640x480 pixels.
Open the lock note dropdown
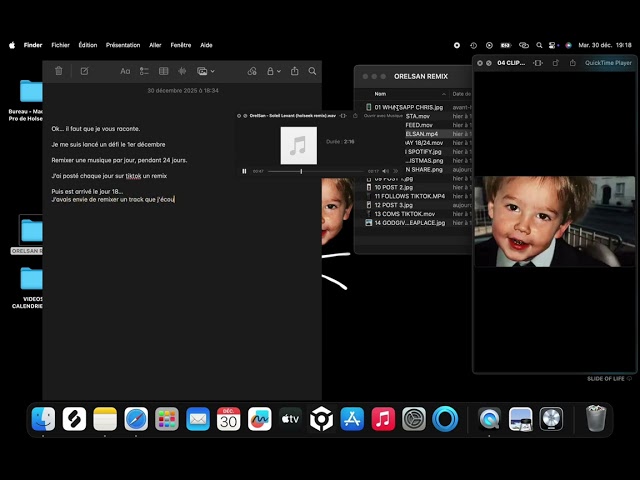(x=273, y=71)
